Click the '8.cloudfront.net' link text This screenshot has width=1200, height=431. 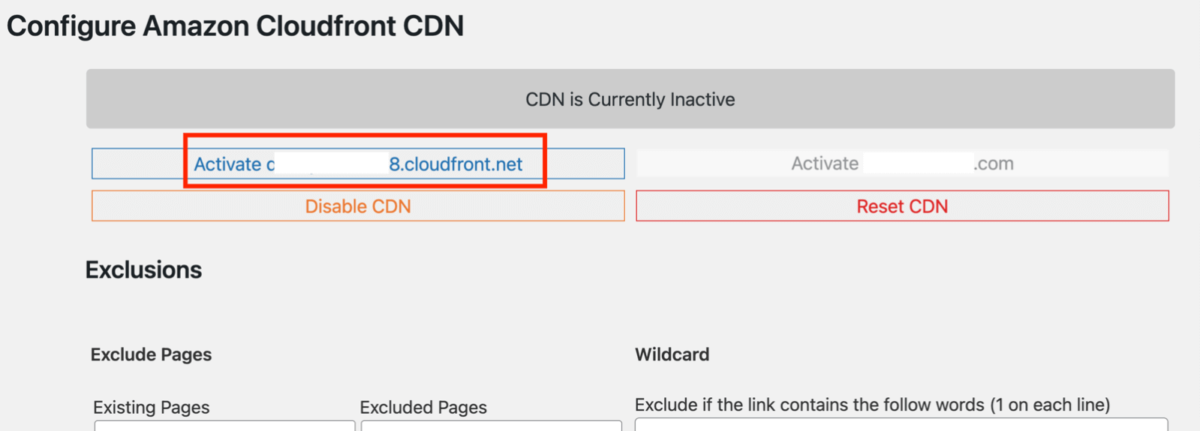pyautogui.click(x=456, y=164)
